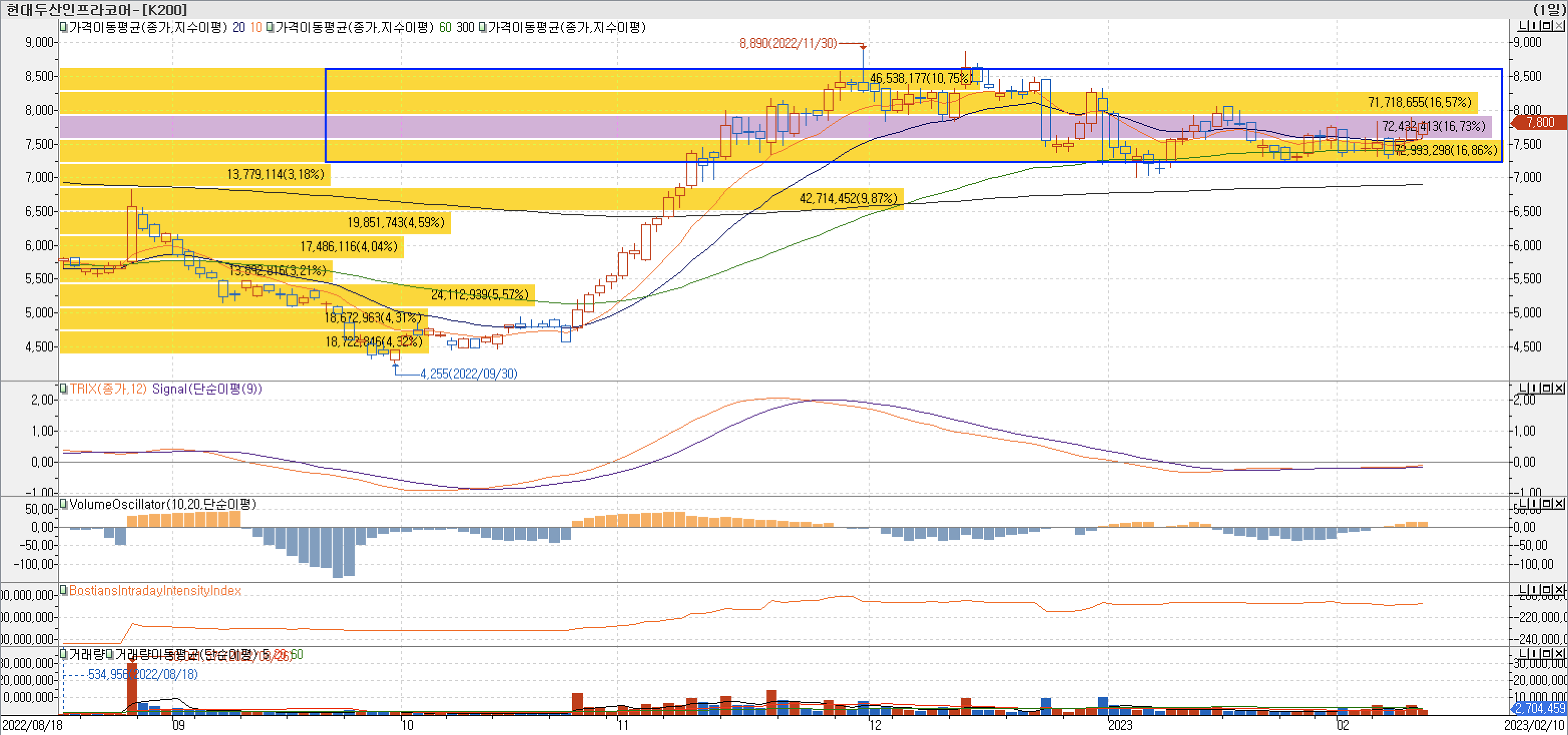Toggle first 가격이동평균 indicator legend box
Image resolution: width=1568 pixels, height=735 pixels.
point(63,28)
